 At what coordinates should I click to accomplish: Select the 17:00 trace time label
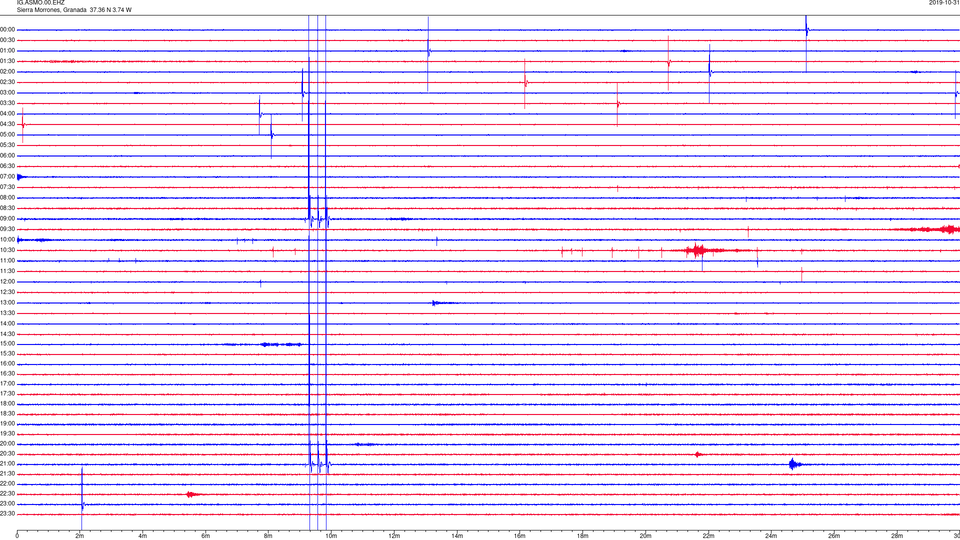(7, 384)
